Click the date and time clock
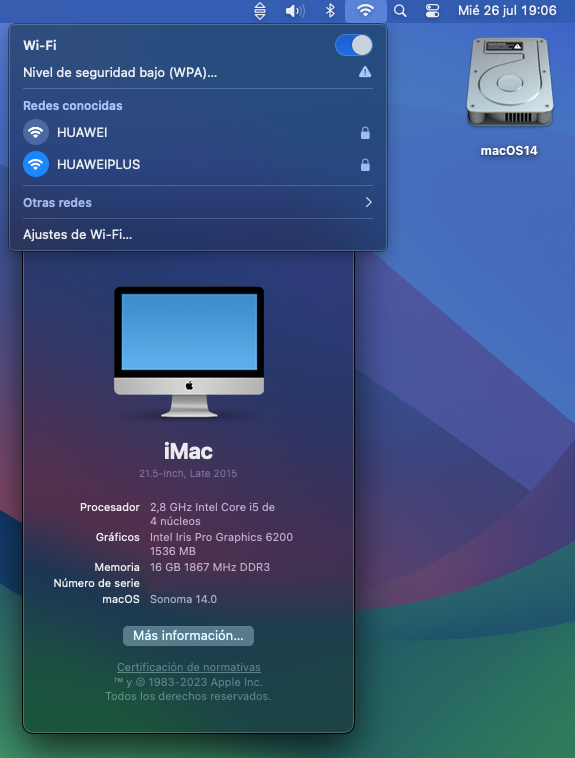Viewport: 575px width, 758px height. pos(507,10)
